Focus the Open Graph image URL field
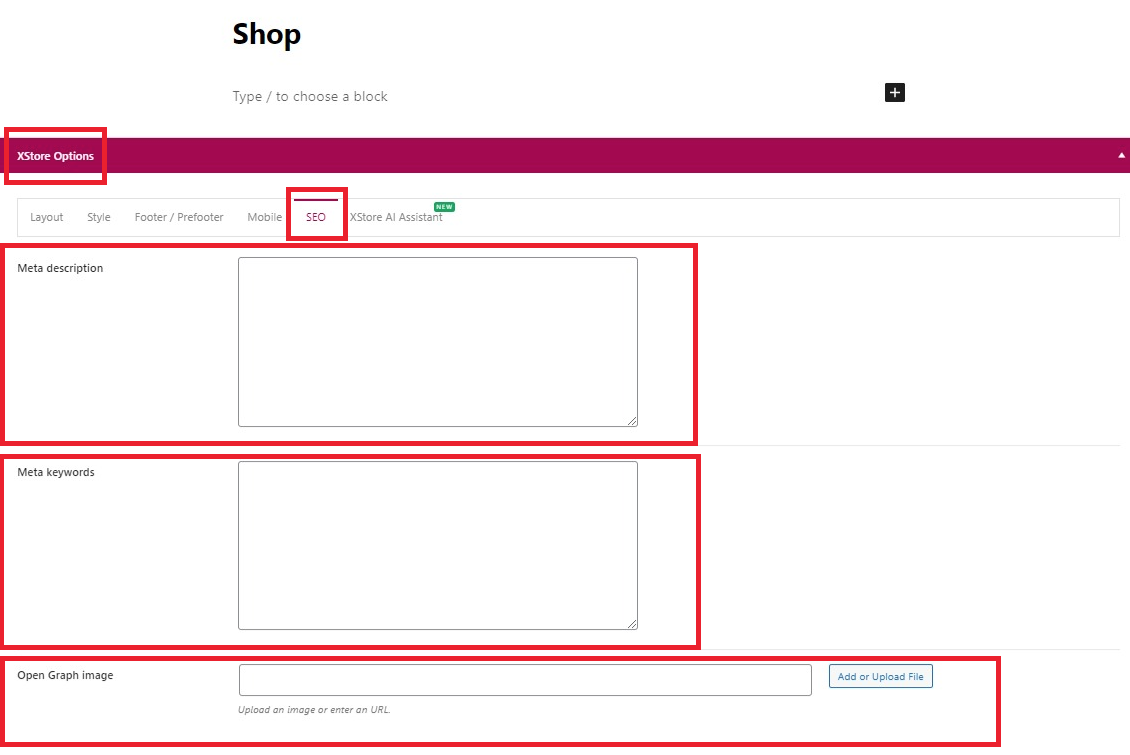Screen dimensions: 1130x755 [x=525, y=680]
